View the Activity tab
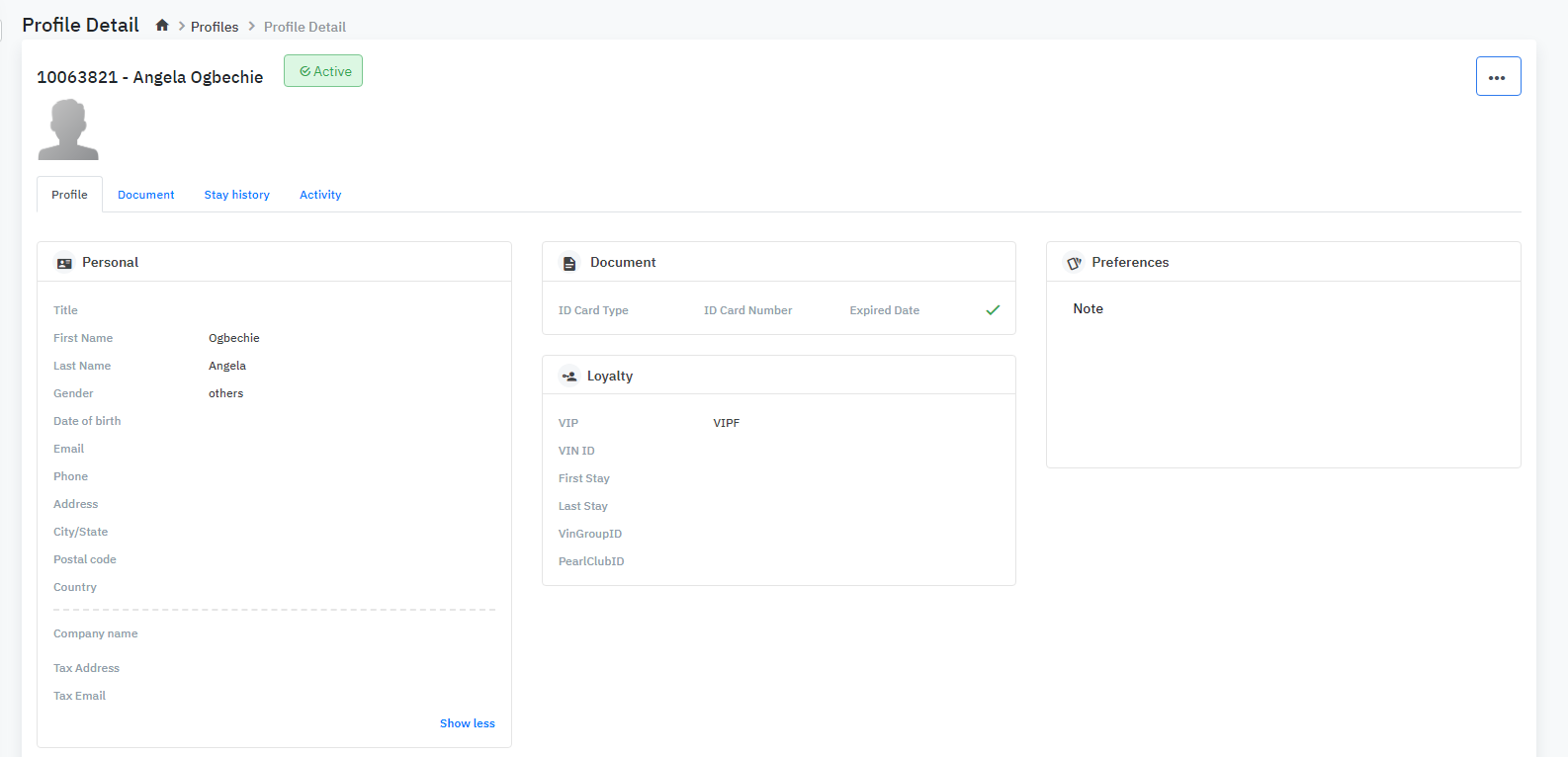The image size is (1568, 757). click(320, 195)
